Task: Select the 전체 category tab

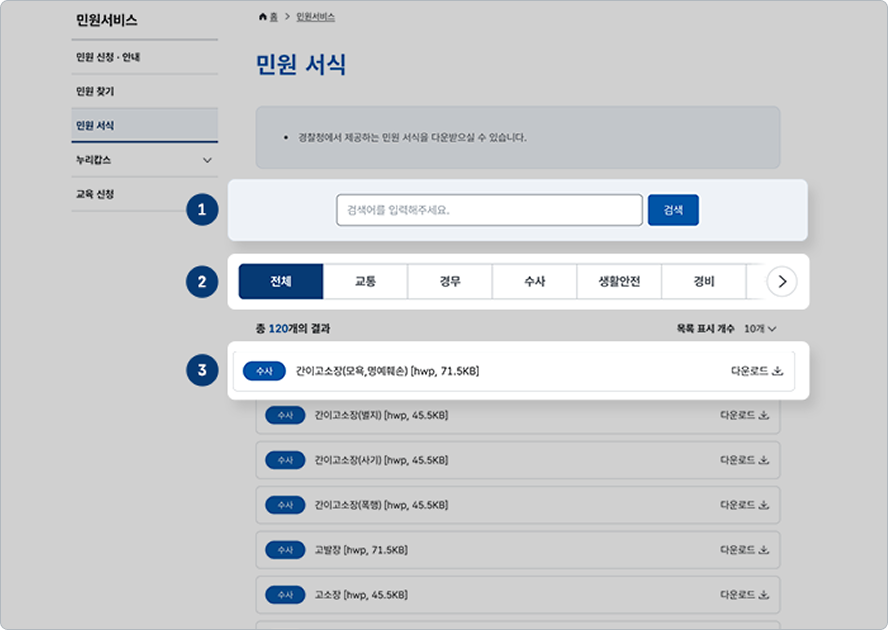Action: 281,282
